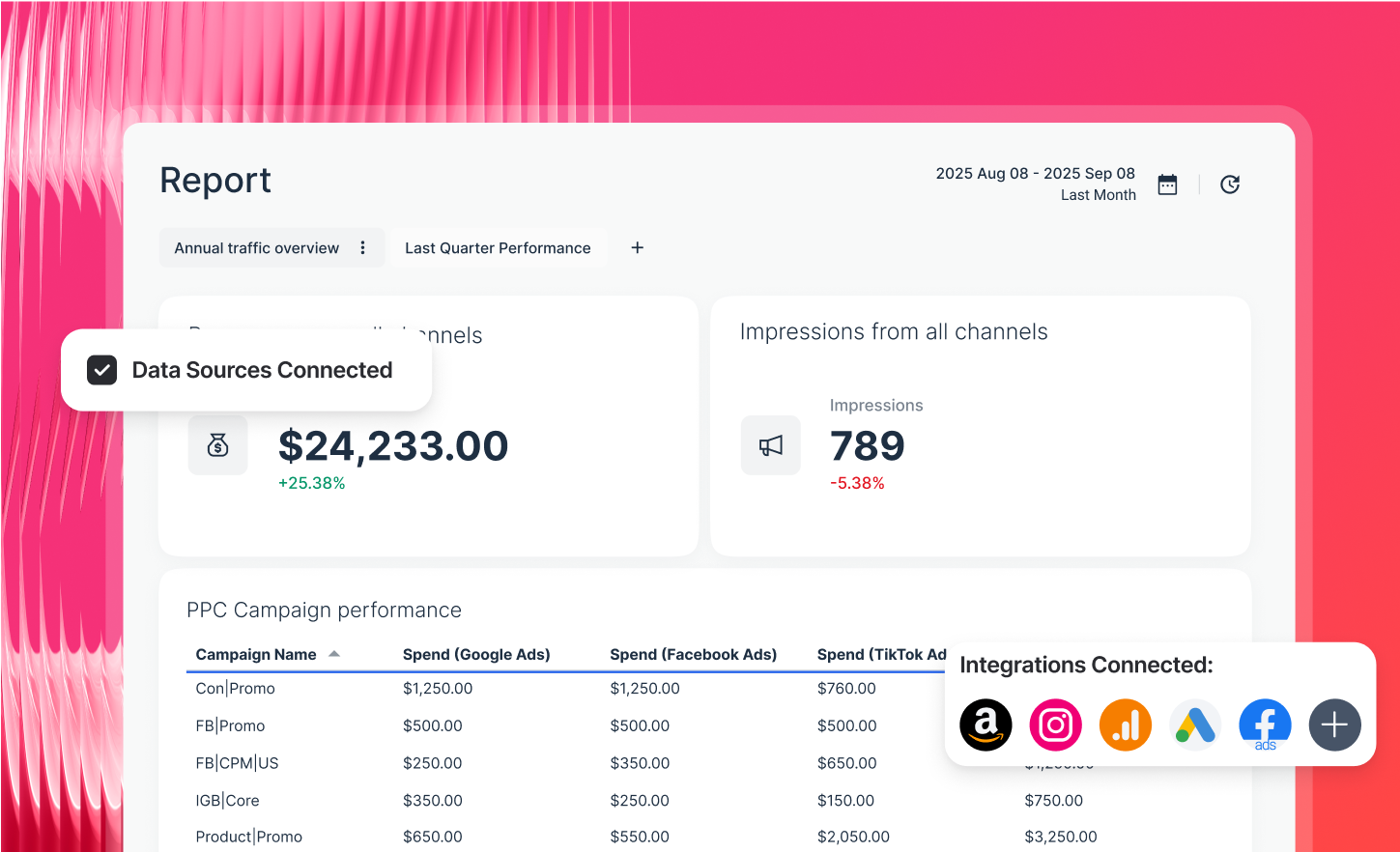1400x852 pixels.
Task: Click the Google Analytics integration icon
Action: (1125, 724)
